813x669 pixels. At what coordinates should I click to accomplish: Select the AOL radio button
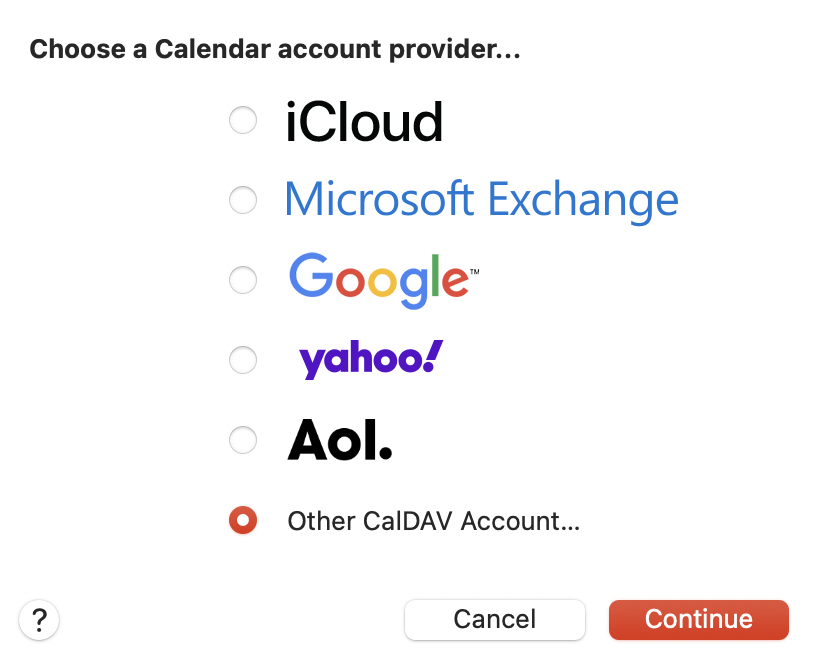tap(243, 440)
